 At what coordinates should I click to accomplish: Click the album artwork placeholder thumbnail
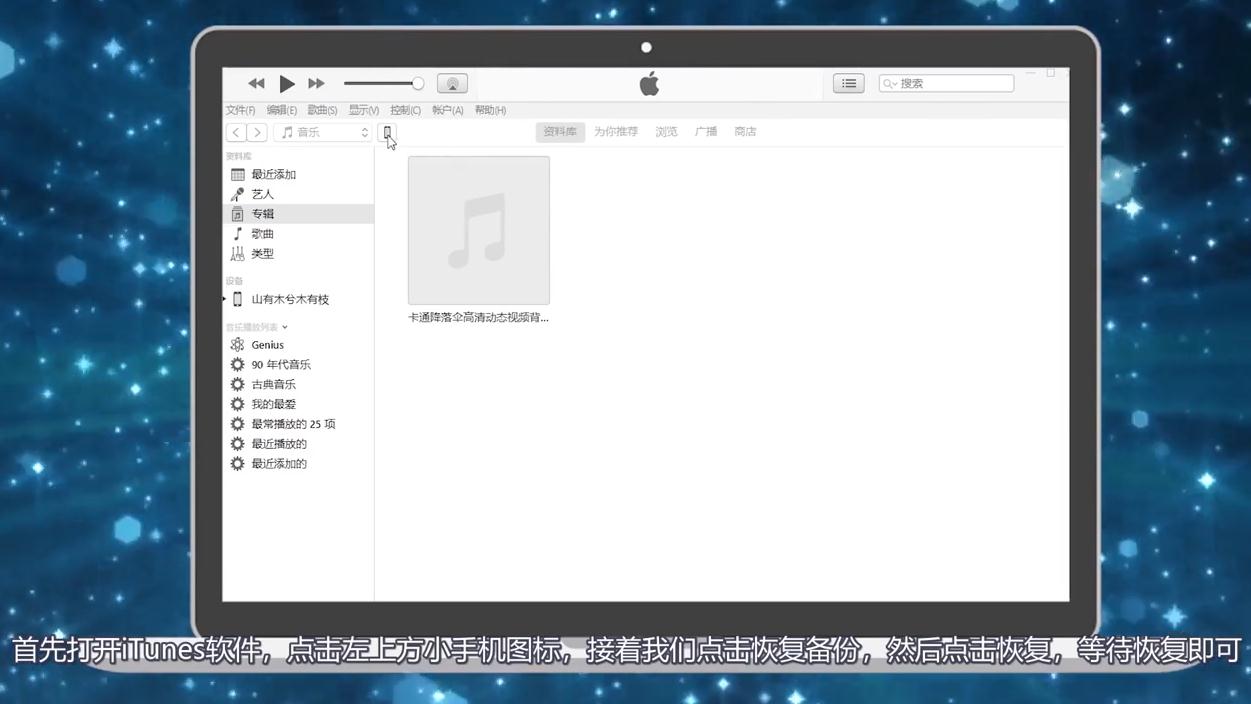pyautogui.click(x=479, y=230)
